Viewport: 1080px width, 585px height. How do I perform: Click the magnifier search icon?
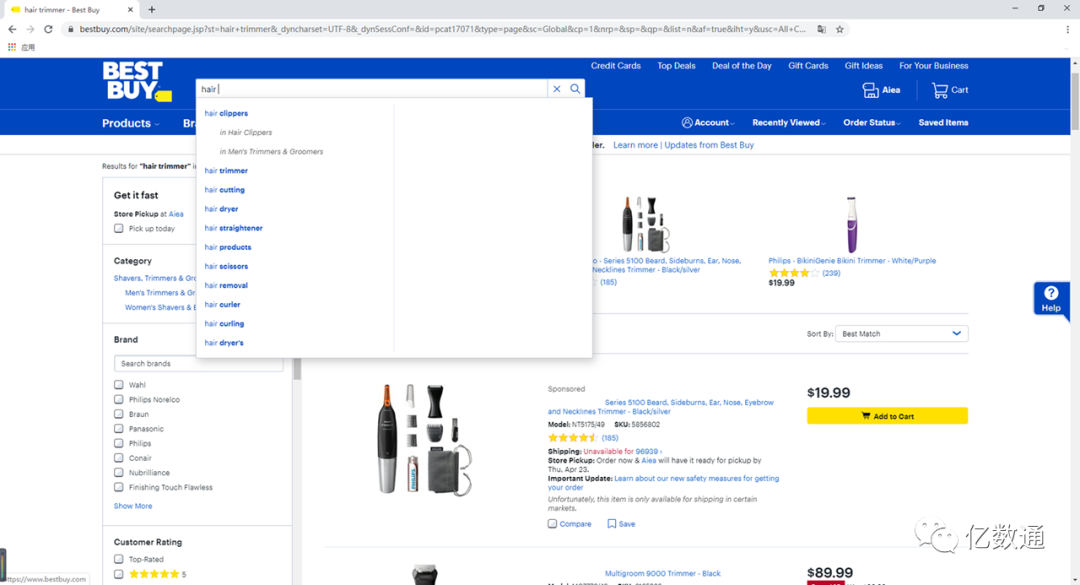[x=575, y=89]
